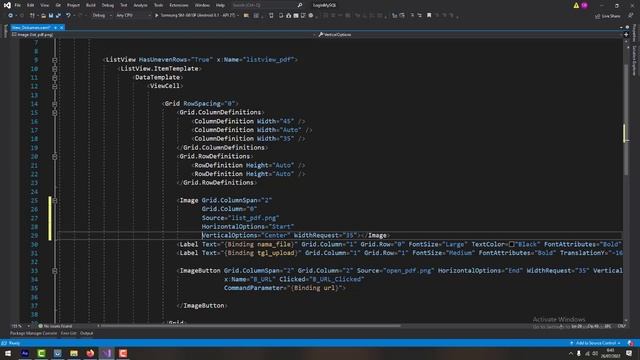Collapse the ListView block at line 9
Screen dimensions: 640x360
coord(55,60)
